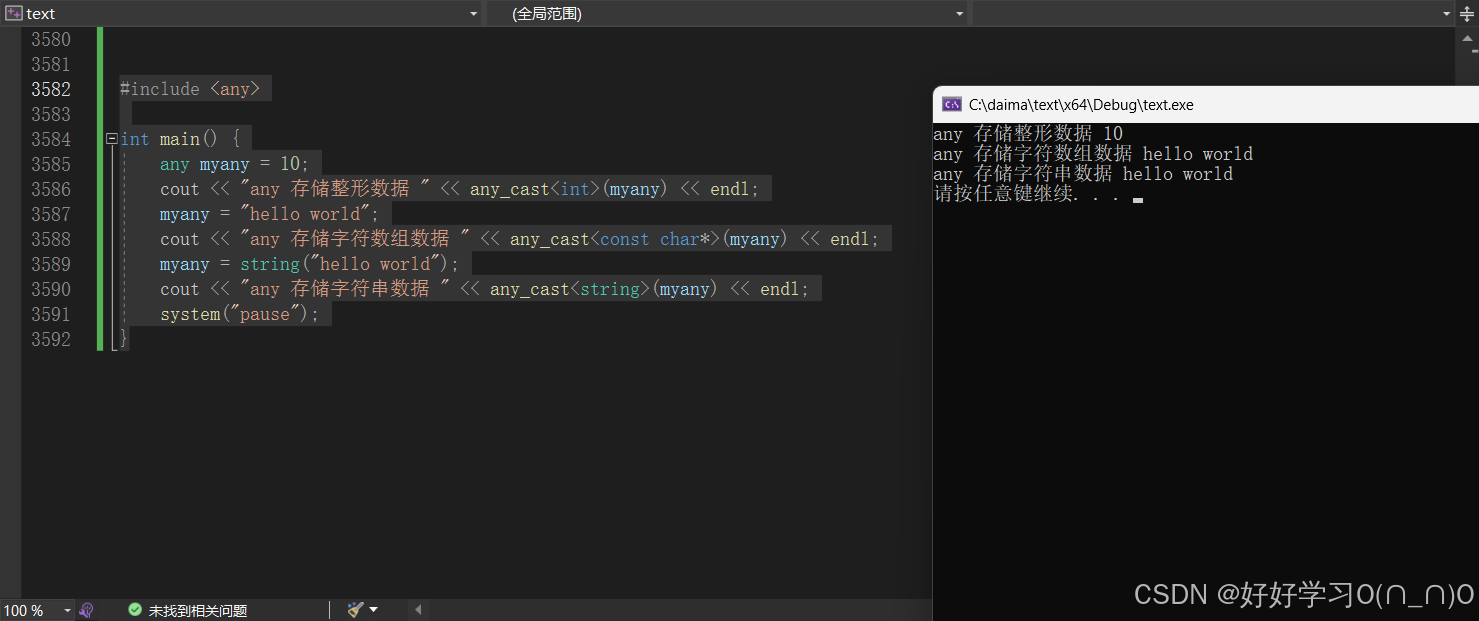Click the green modified-lines indicator bar
Image resolution: width=1479 pixels, height=621 pixels.
coord(97,200)
